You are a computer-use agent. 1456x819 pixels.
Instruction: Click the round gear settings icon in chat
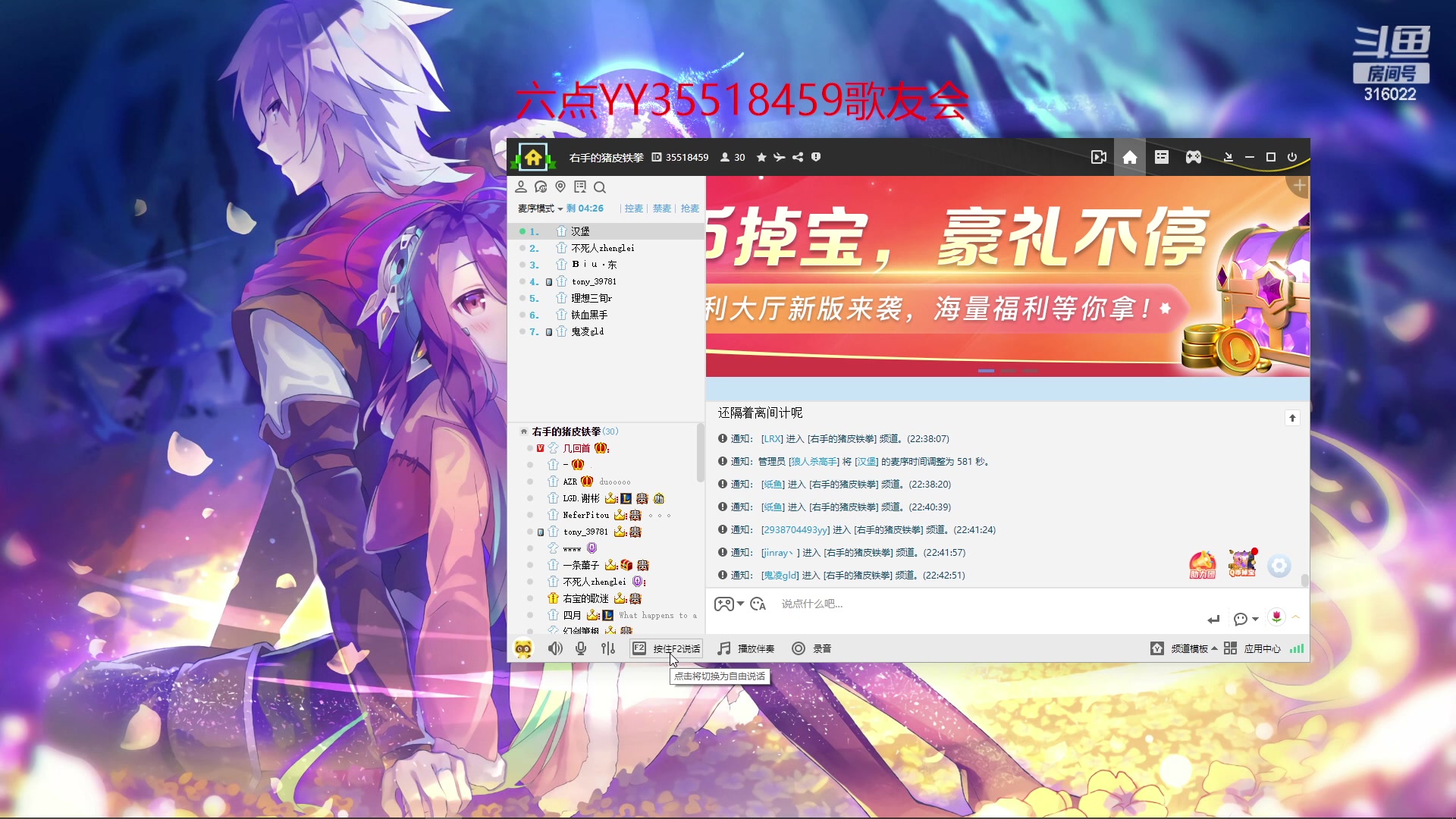tap(1279, 566)
